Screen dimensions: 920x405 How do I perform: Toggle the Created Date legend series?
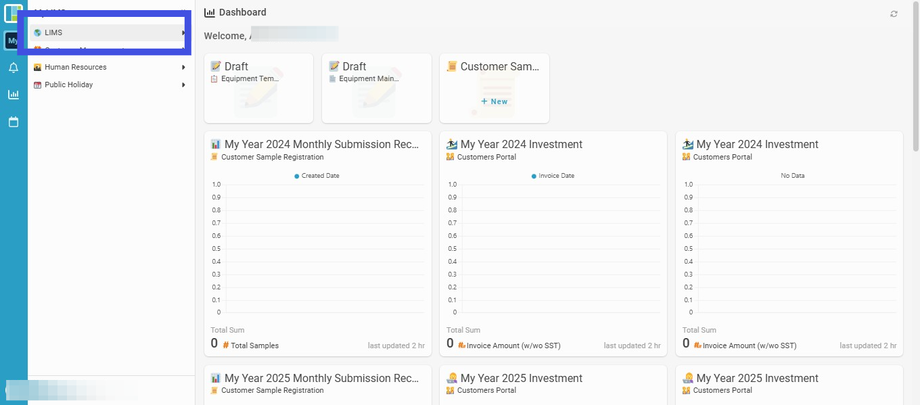pyautogui.click(x=317, y=175)
